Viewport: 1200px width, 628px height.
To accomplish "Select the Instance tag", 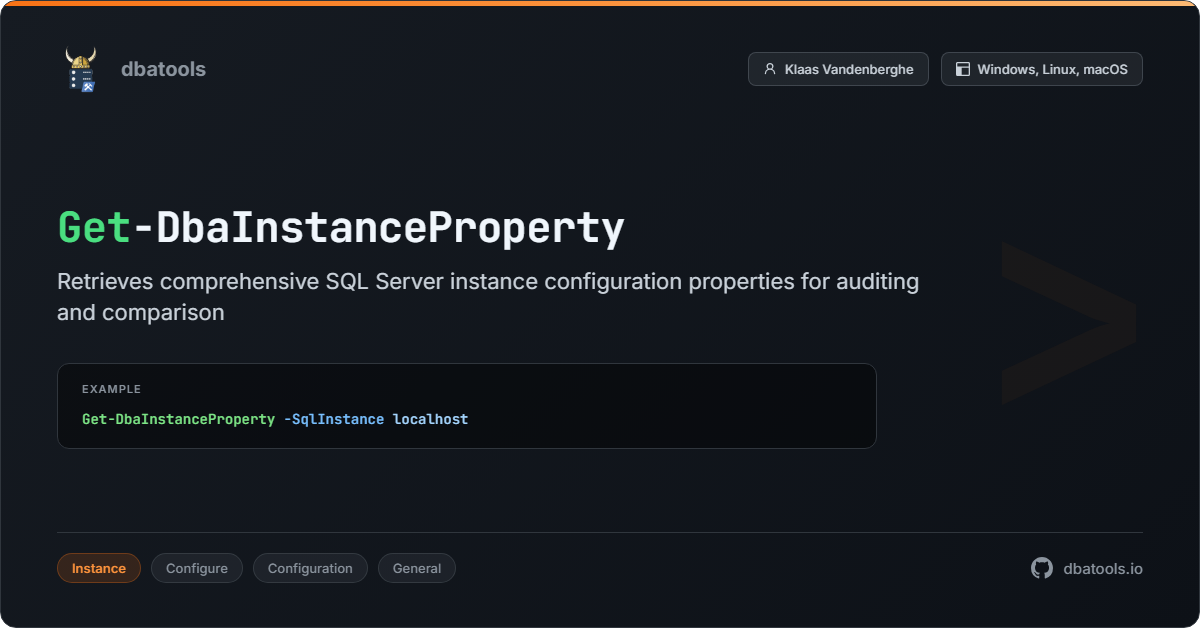I will tap(99, 568).
